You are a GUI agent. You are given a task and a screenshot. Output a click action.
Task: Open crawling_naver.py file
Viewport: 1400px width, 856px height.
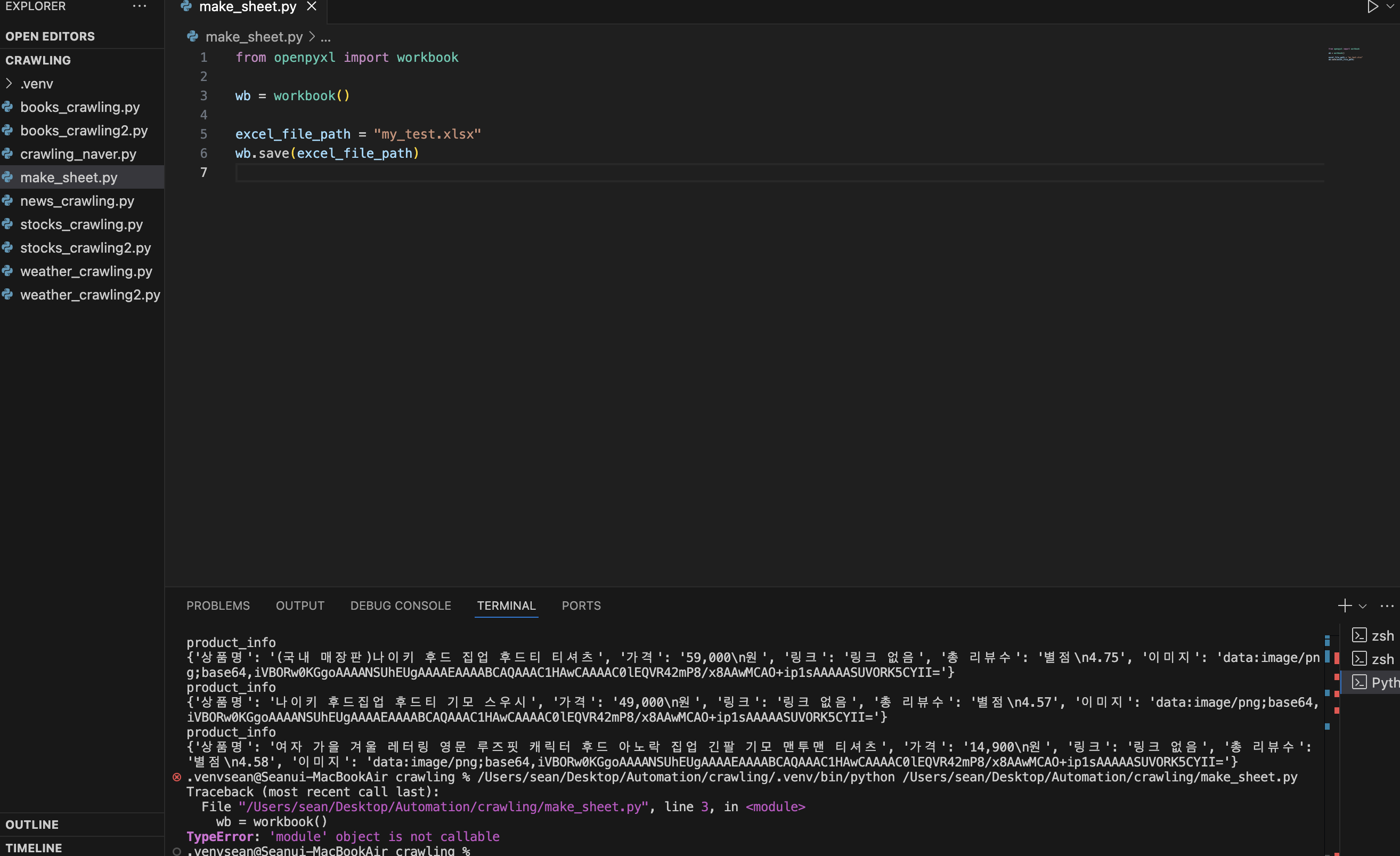coord(78,154)
